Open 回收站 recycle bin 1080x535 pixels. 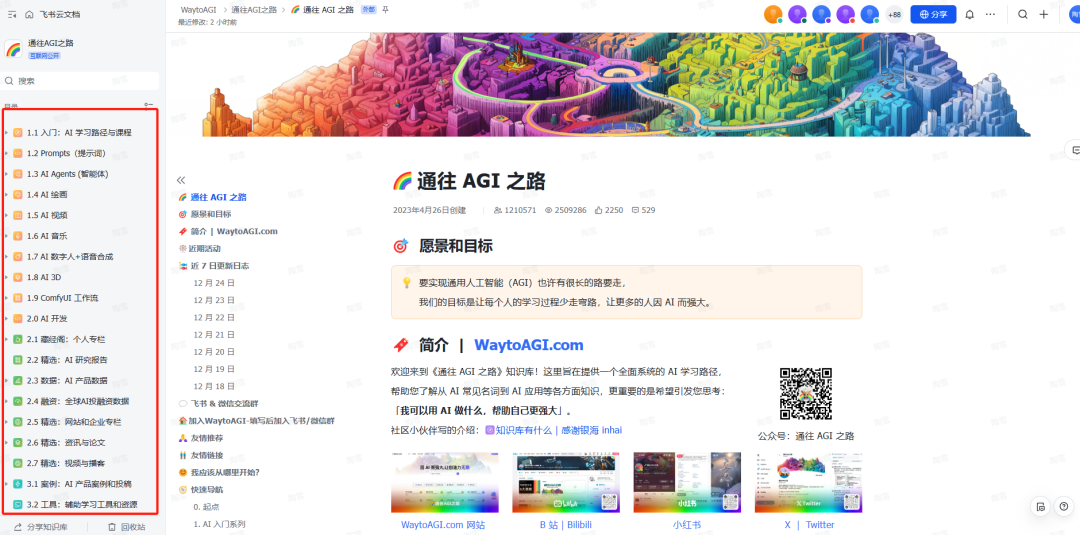[126, 527]
